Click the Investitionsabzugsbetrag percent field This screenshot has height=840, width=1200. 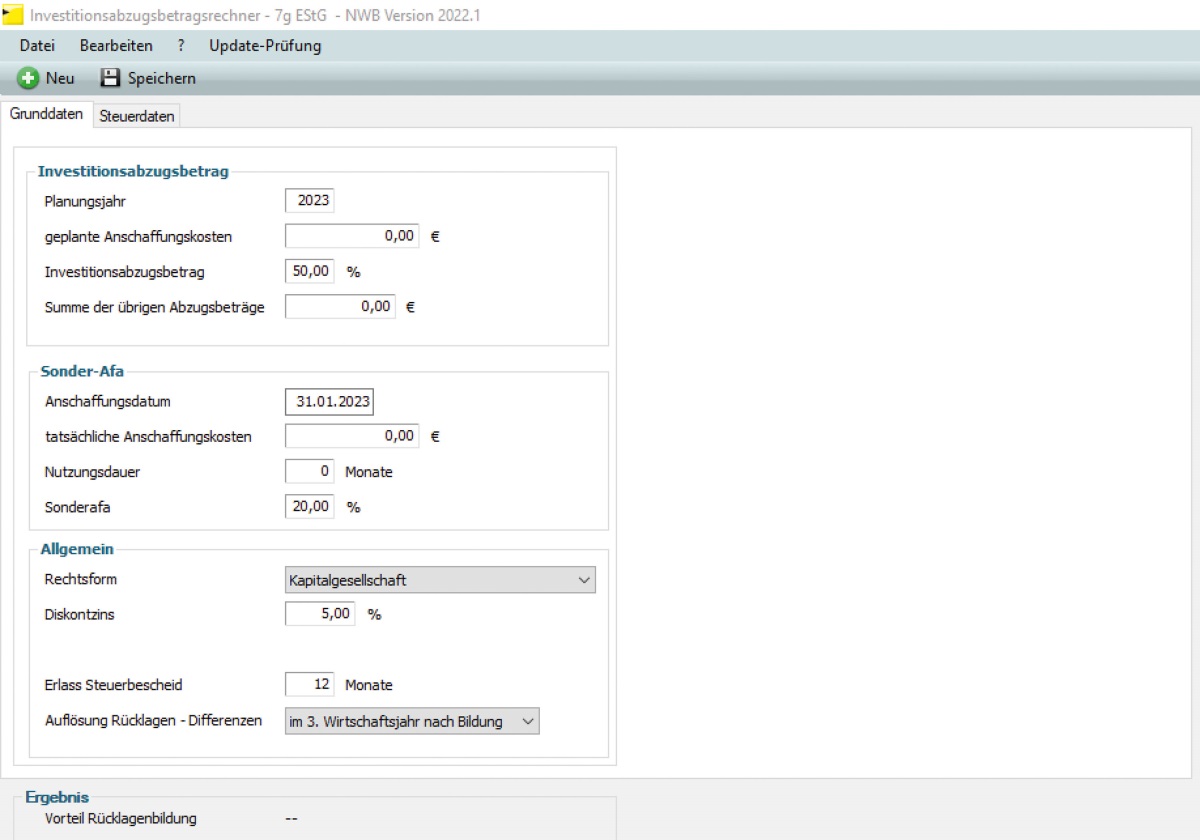point(310,272)
